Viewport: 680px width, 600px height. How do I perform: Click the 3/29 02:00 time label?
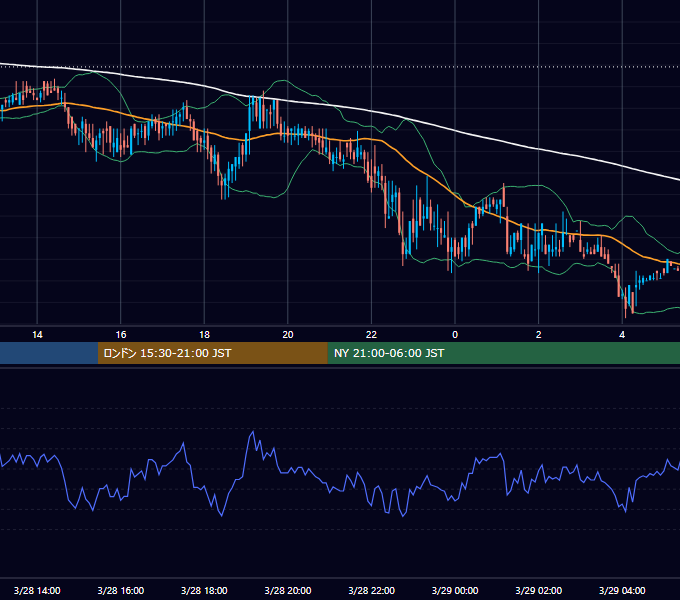tap(539, 590)
